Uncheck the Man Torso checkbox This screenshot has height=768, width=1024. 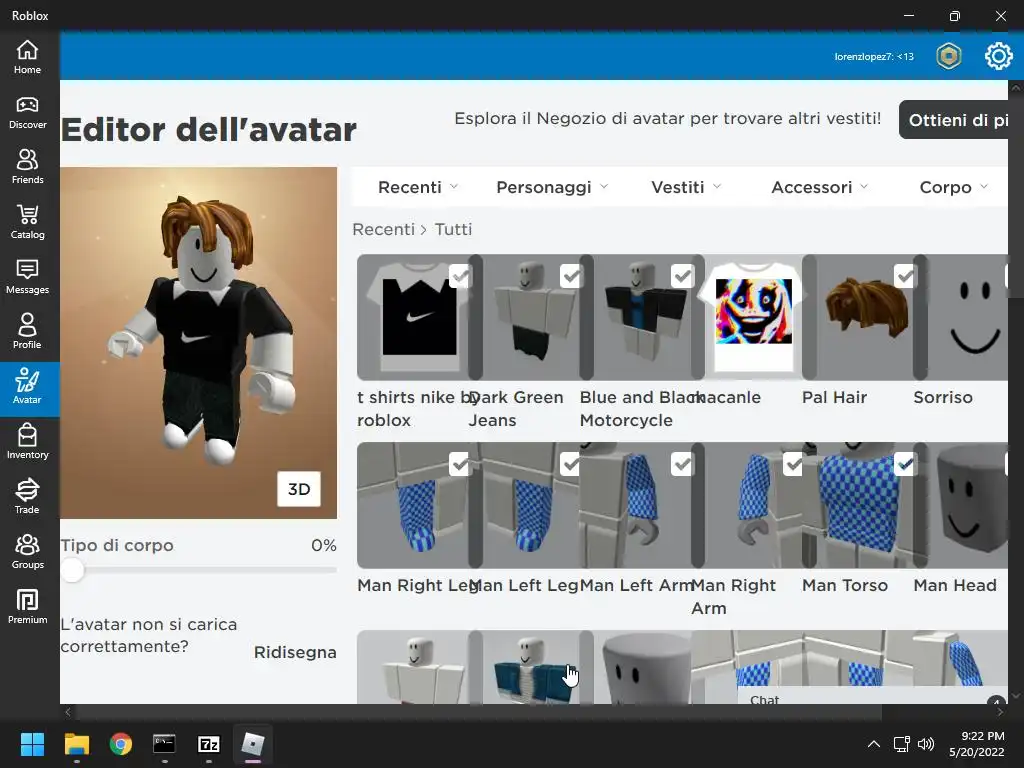pyautogui.click(x=904, y=464)
